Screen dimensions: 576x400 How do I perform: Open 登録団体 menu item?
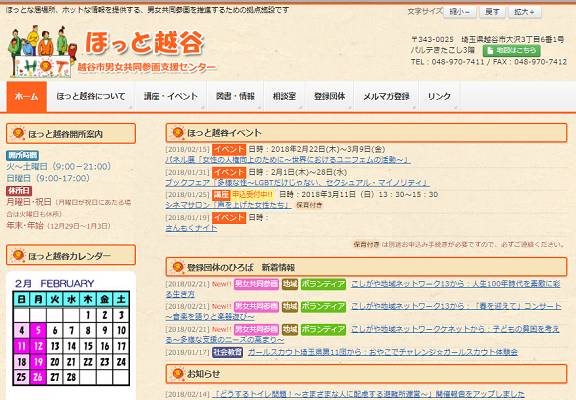(329, 96)
